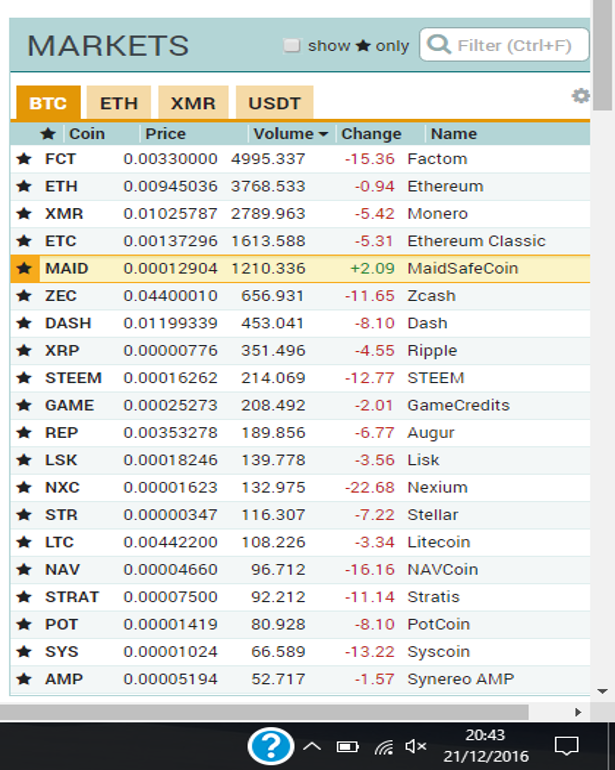Click the Monero price 0.01025787
The height and width of the screenshot is (770, 615).
click(x=170, y=214)
